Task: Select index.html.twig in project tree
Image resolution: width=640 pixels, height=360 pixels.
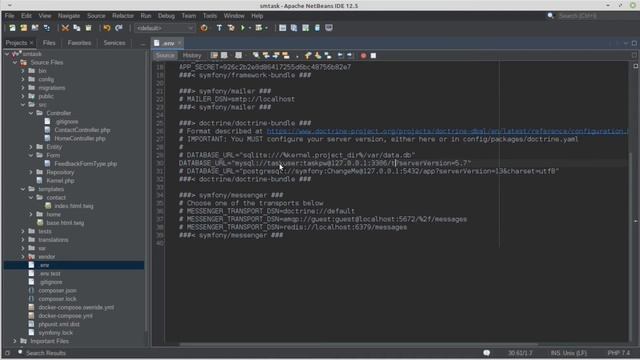Action: [73, 206]
